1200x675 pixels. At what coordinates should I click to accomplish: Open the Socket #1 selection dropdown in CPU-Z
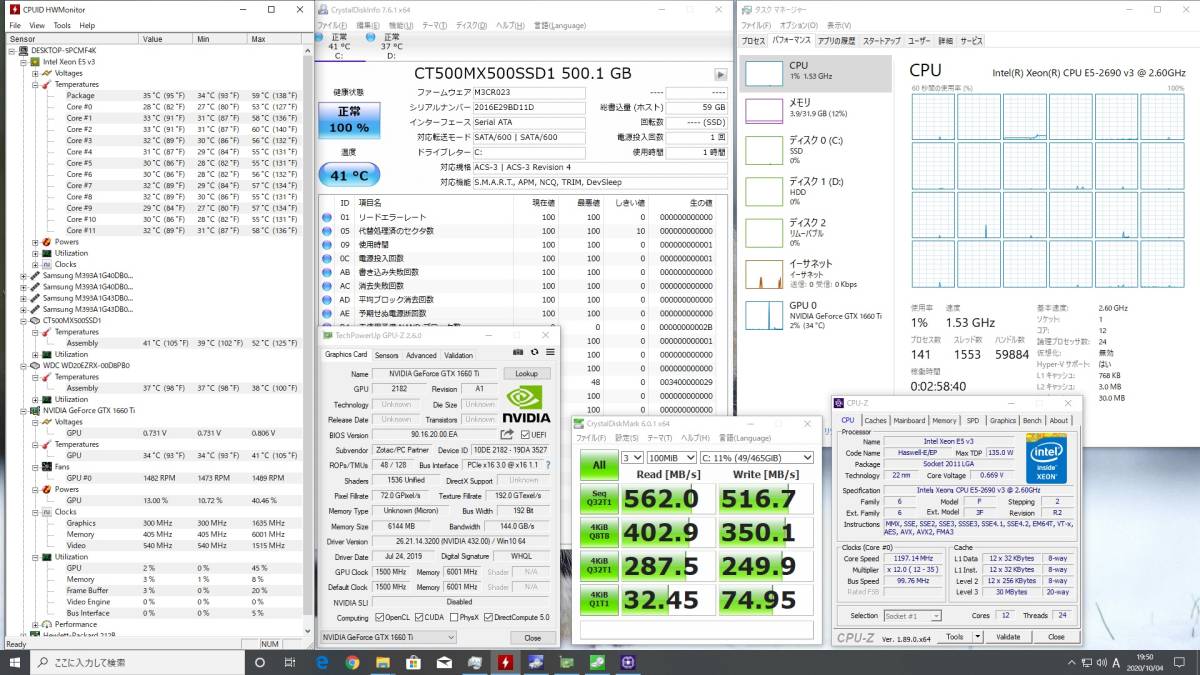[911, 616]
